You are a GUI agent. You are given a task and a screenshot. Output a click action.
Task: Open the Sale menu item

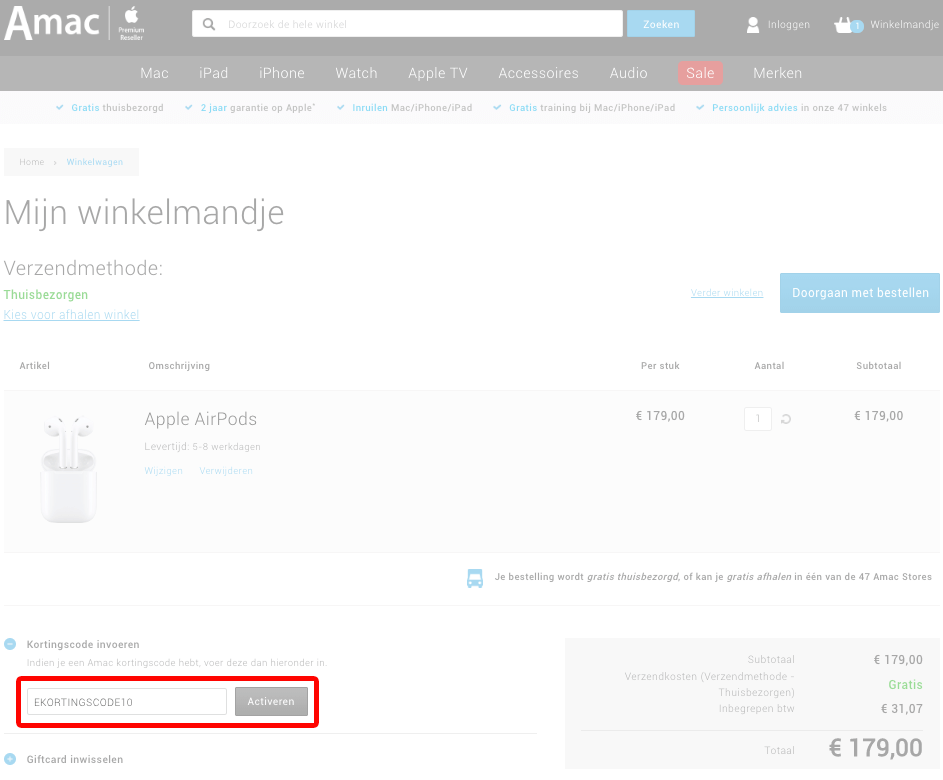[x=700, y=73]
